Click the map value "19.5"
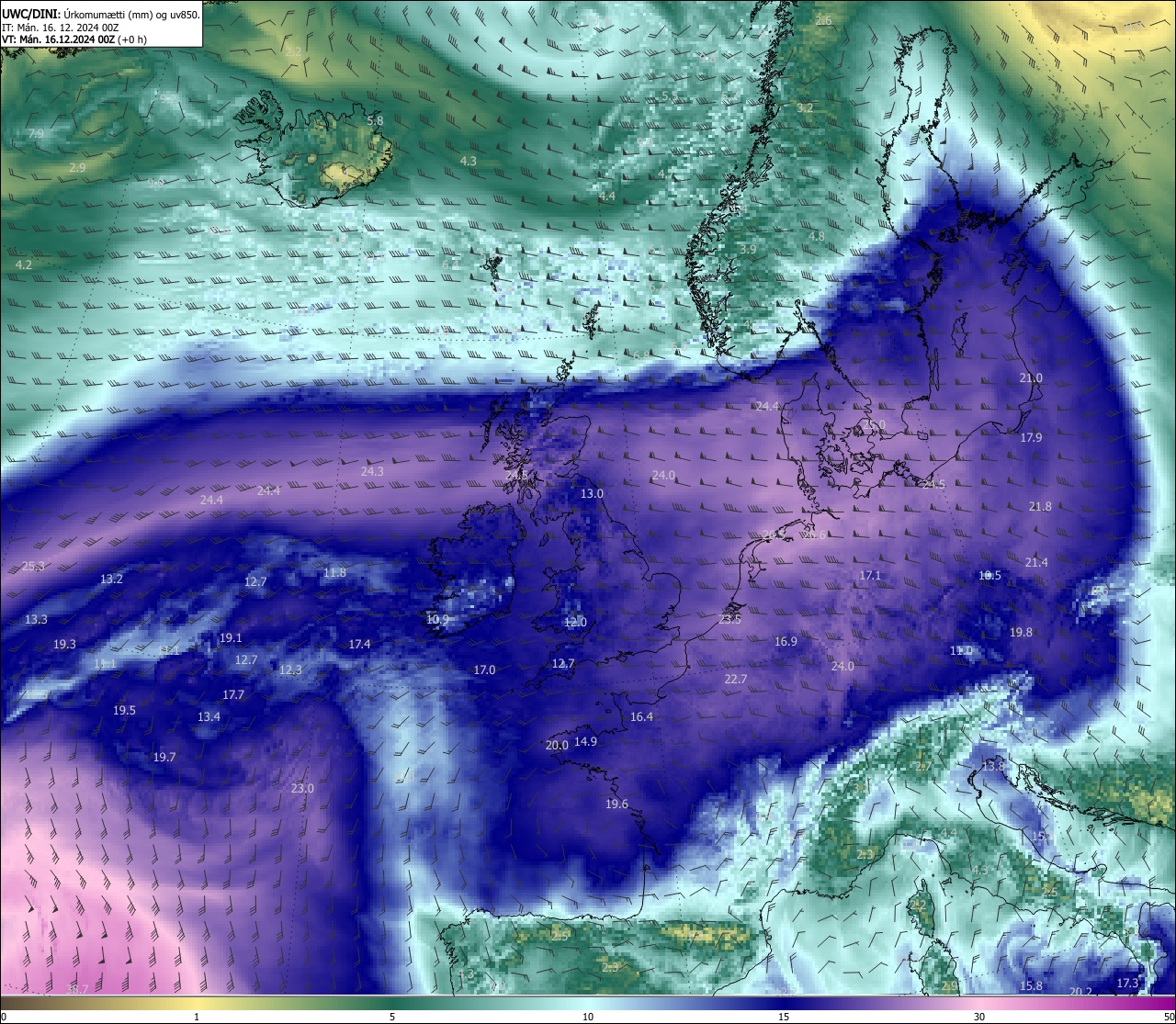The height and width of the screenshot is (1024, 1176). [124, 711]
